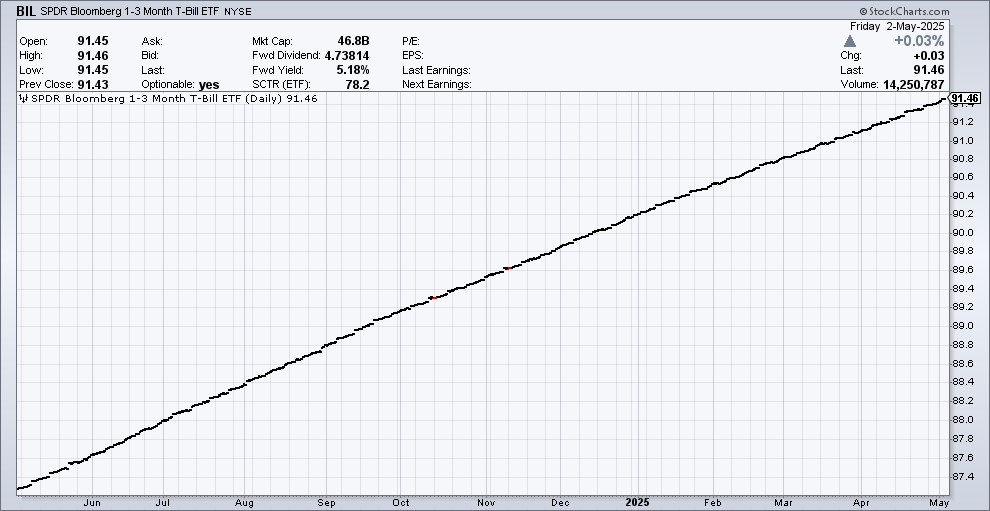Image resolution: width=990 pixels, height=511 pixels.
Task: Click the Mar label on the time axis
Action: [783, 503]
